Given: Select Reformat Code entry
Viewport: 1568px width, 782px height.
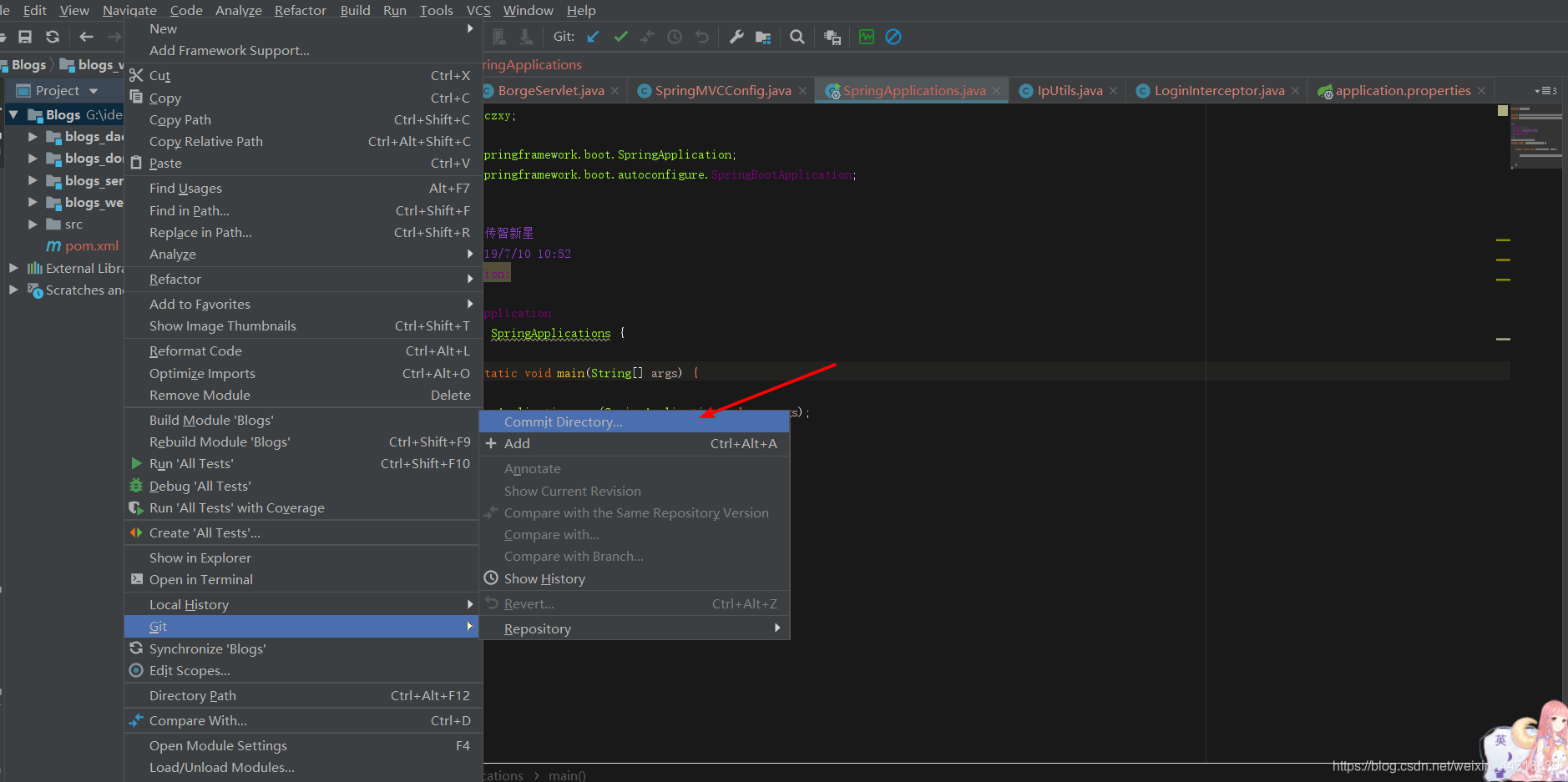Looking at the screenshot, I should pyautogui.click(x=303, y=351).
